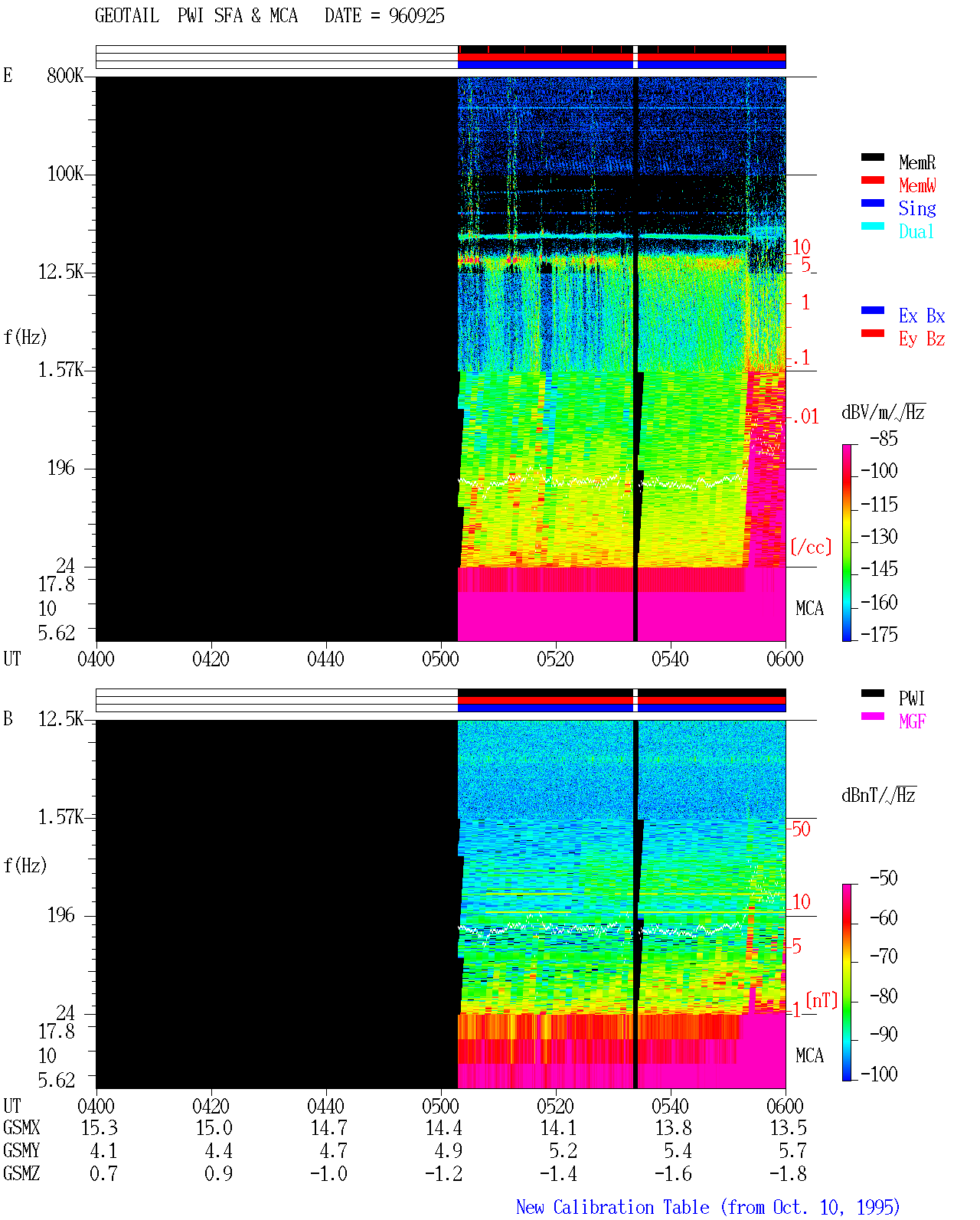
Task: Click the Dual legend label
Action: (x=917, y=231)
